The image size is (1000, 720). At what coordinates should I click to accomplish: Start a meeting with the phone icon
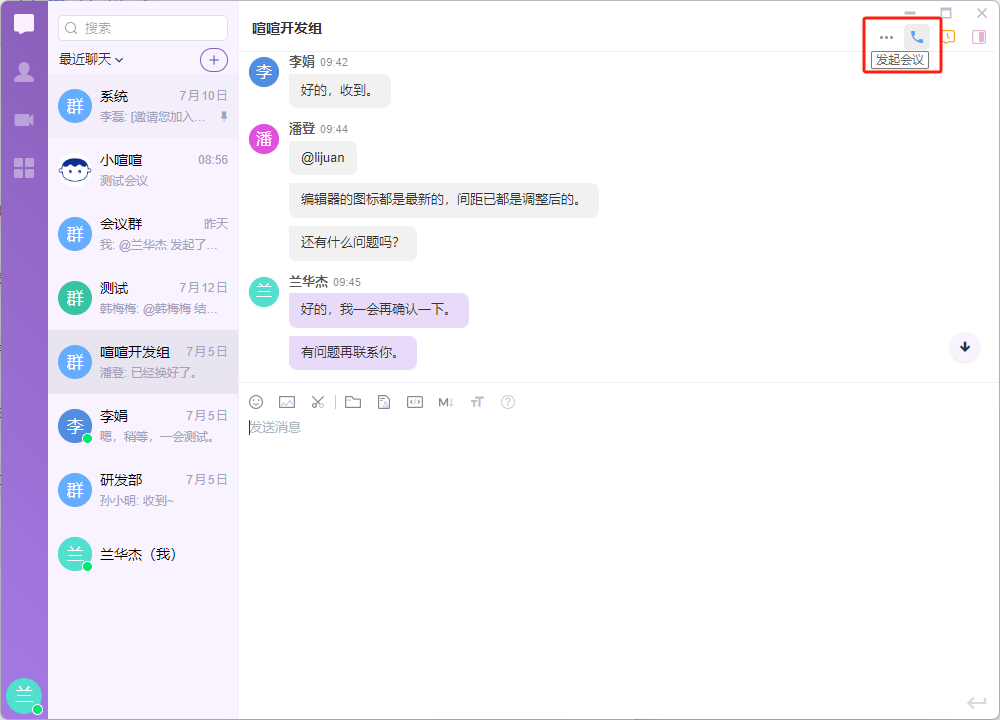[917, 37]
